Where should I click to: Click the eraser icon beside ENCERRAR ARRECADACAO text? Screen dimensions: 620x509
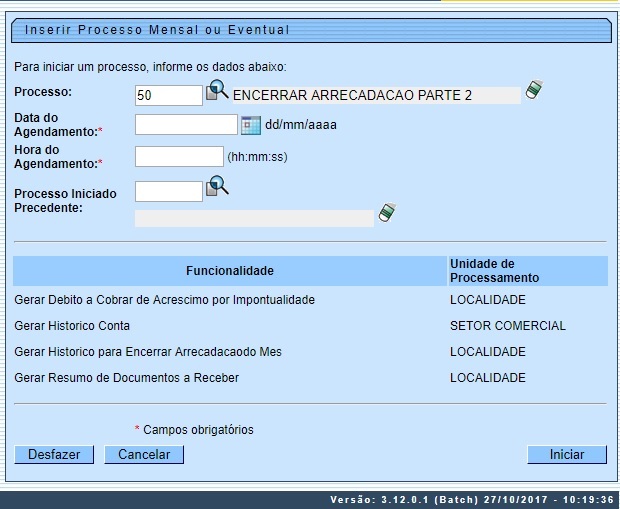click(534, 91)
